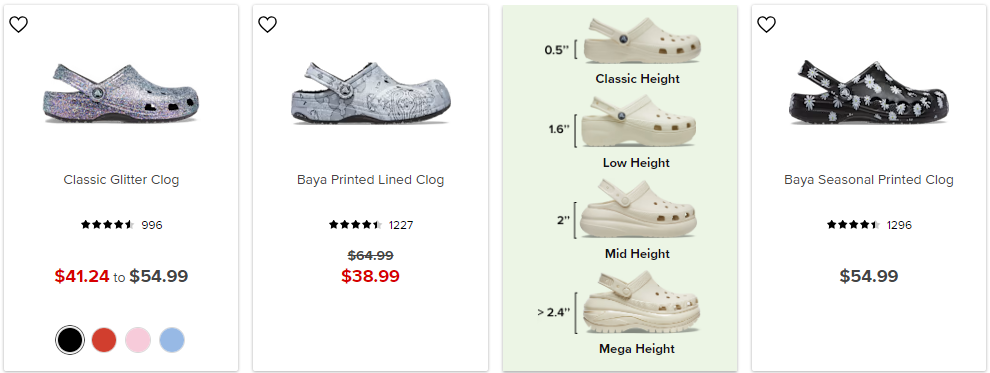Click the Classic Height clog image

[643, 40]
